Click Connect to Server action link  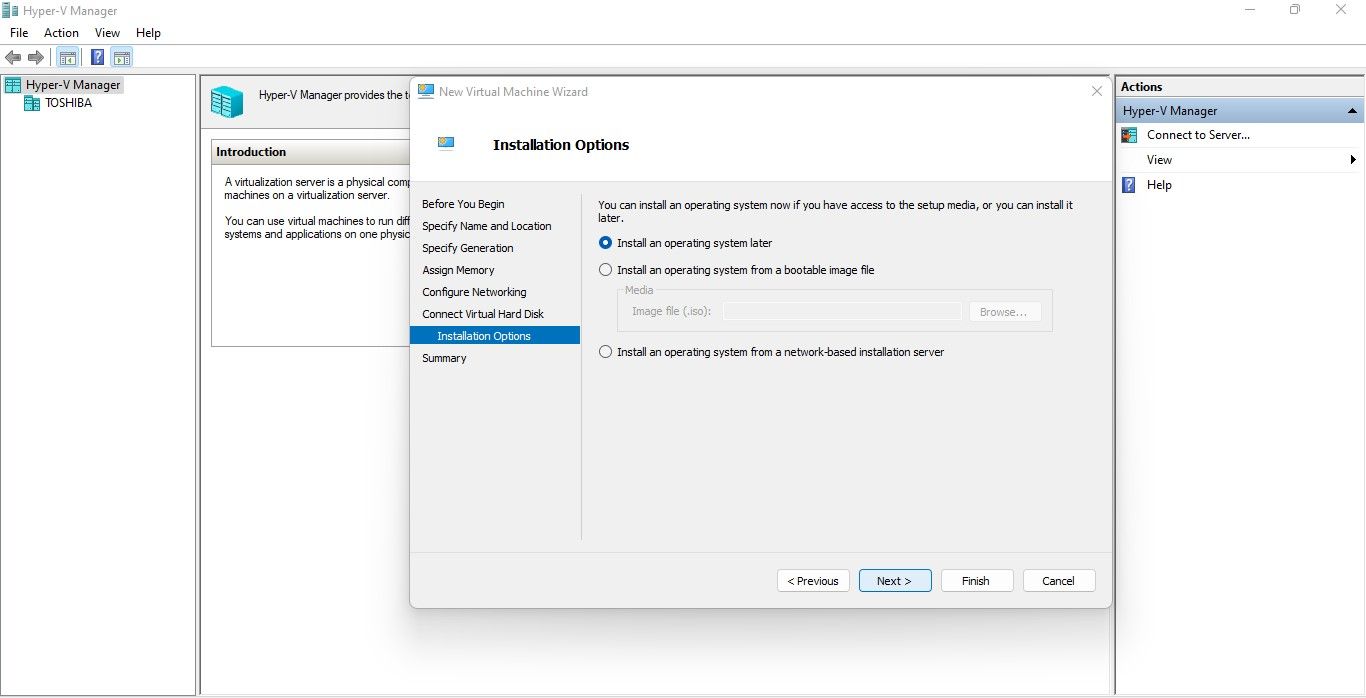coord(1198,135)
